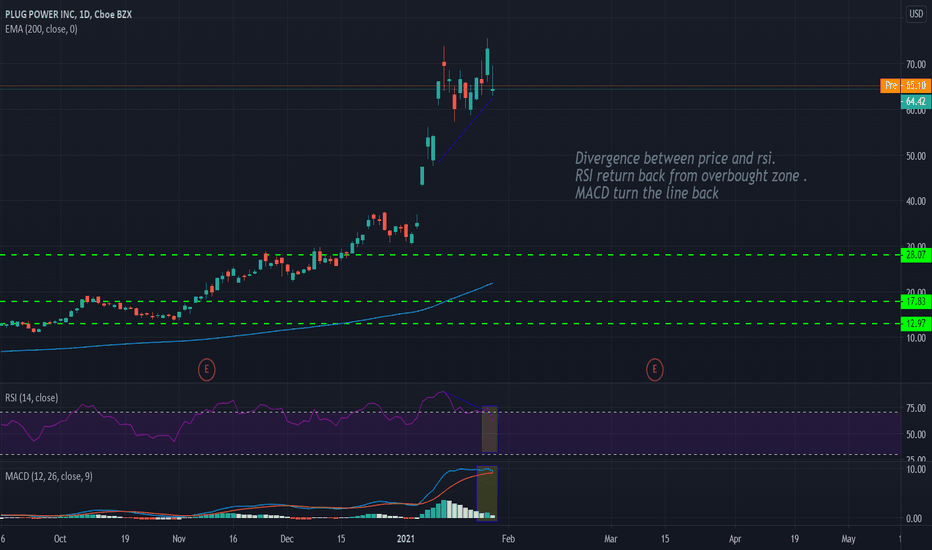
Task: Click the 17.83 green level label
Action: tap(915, 301)
